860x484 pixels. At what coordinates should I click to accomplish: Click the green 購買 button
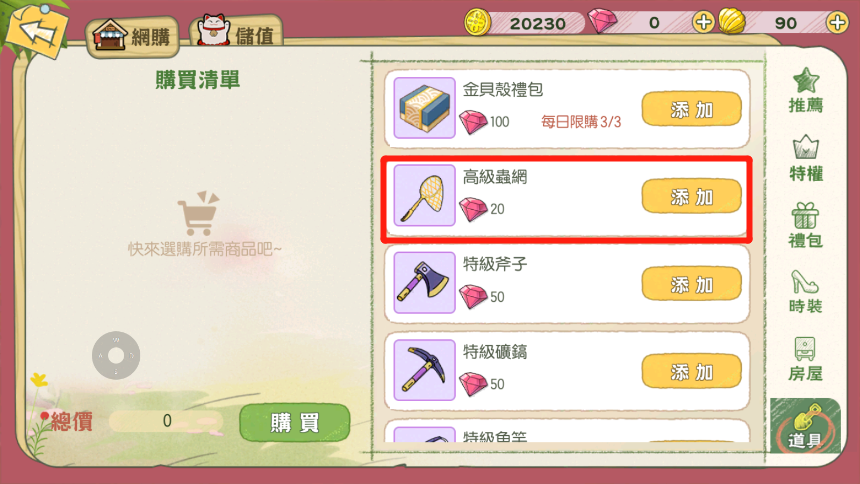point(295,423)
